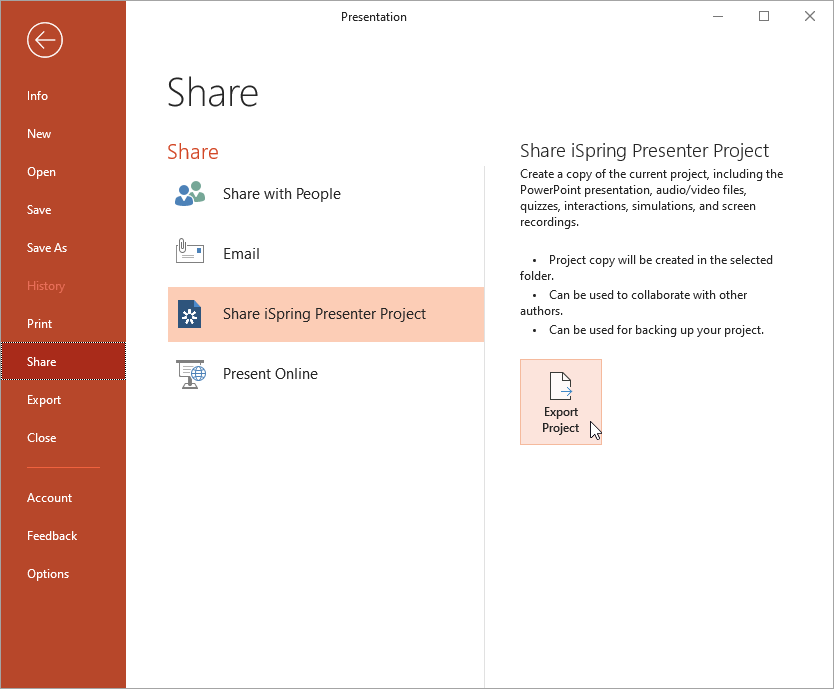Click the Email envelope icon
This screenshot has width=834, height=689.
point(190,251)
